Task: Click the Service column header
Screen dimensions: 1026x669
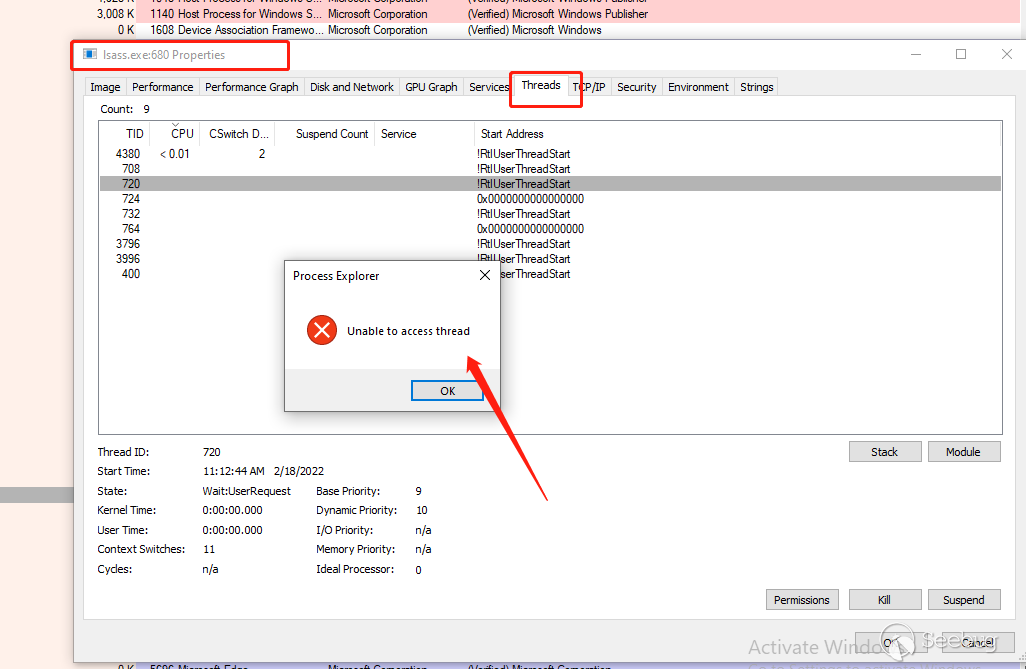Action: tap(424, 134)
